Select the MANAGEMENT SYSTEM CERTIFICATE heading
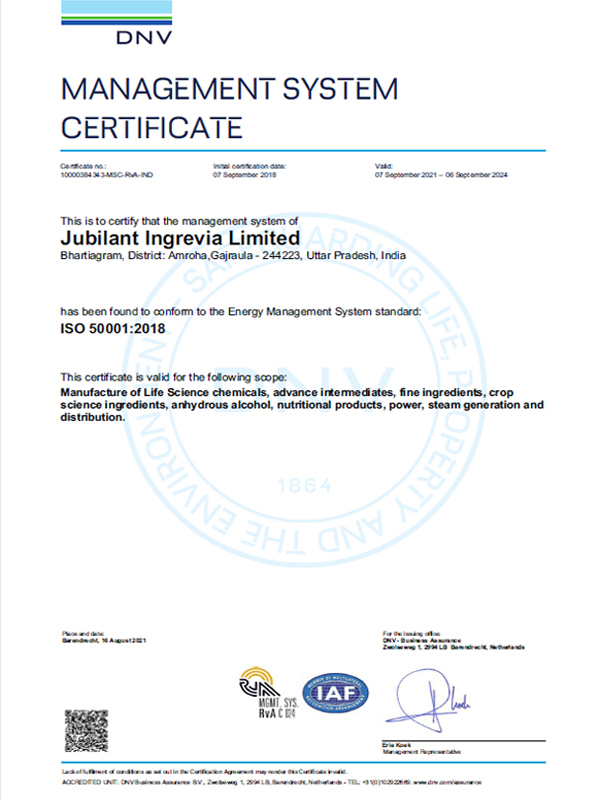600x800 pixels. (x=229, y=108)
